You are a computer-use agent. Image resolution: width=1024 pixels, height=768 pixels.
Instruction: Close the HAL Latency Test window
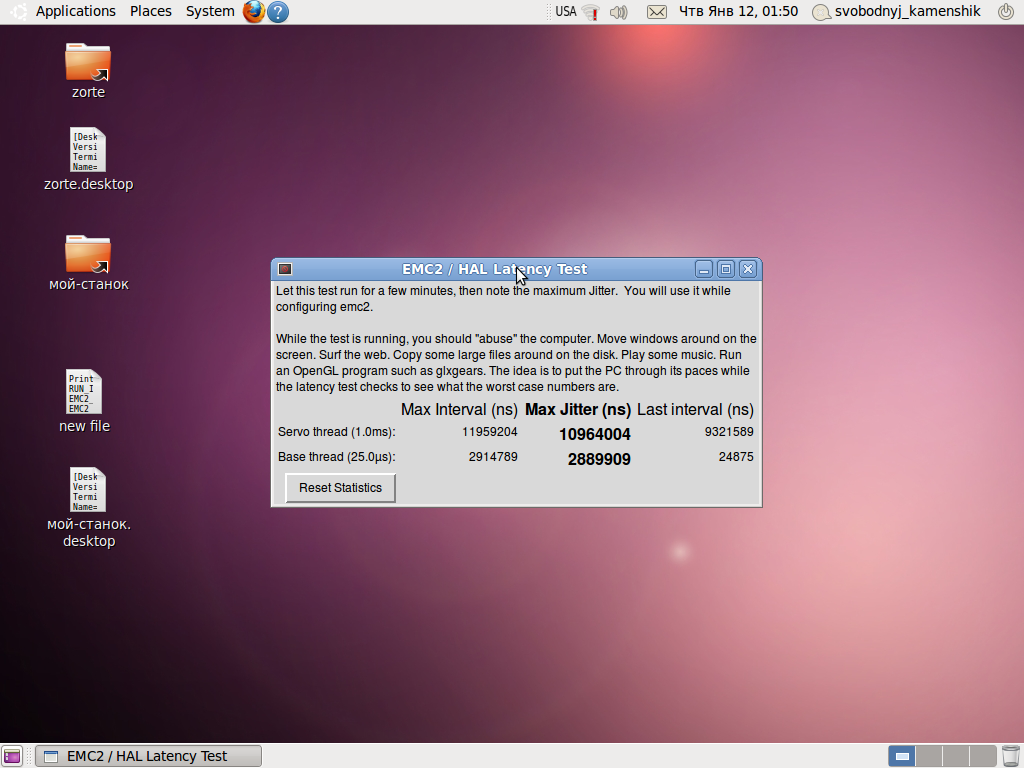coord(748,269)
